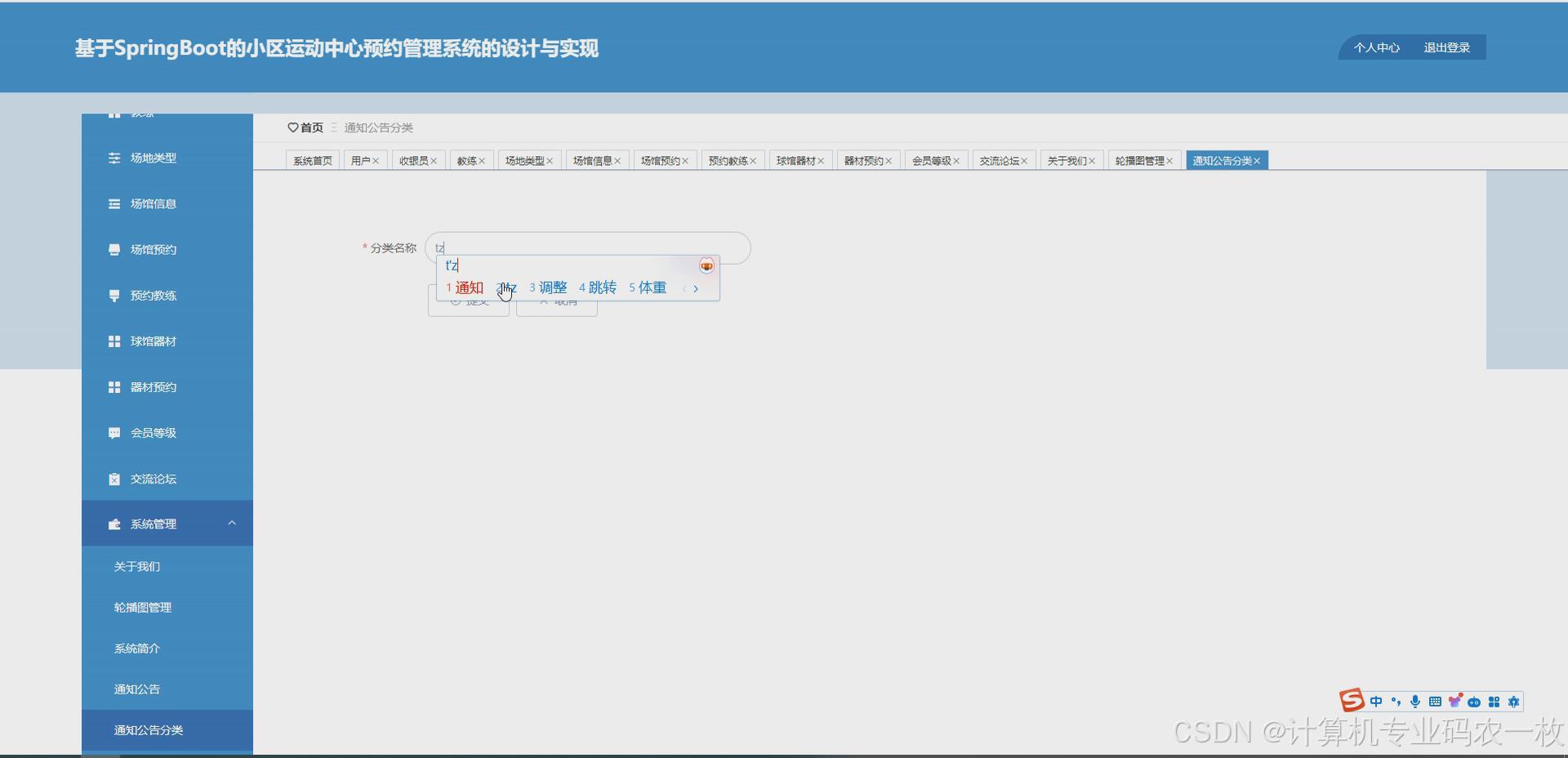Viewport: 1568px width, 758px height.
Task: Close the 轮播图管理 tab
Action: [1169, 161]
